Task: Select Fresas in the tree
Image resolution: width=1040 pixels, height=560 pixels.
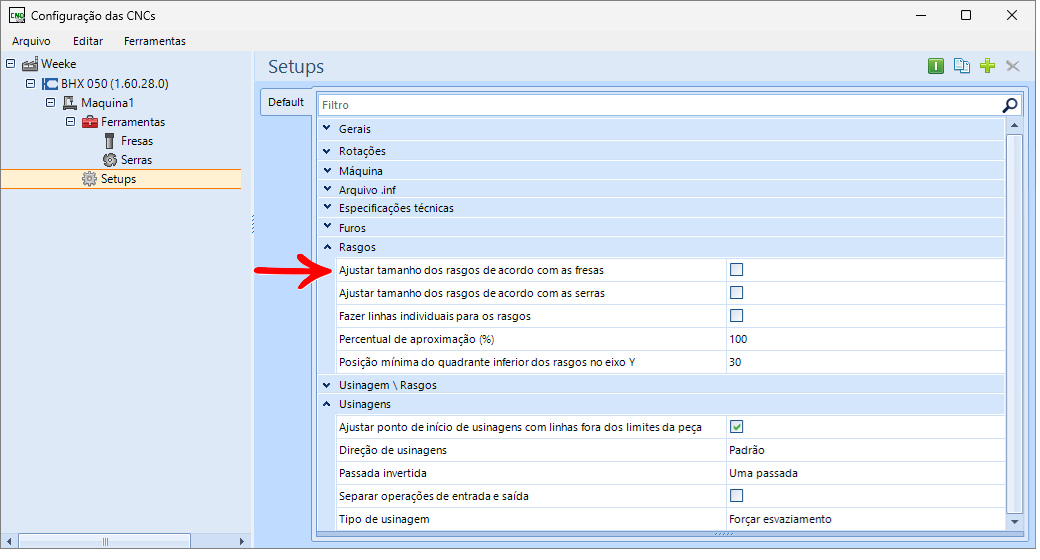Action: pyautogui.click(x=137, y=141)
